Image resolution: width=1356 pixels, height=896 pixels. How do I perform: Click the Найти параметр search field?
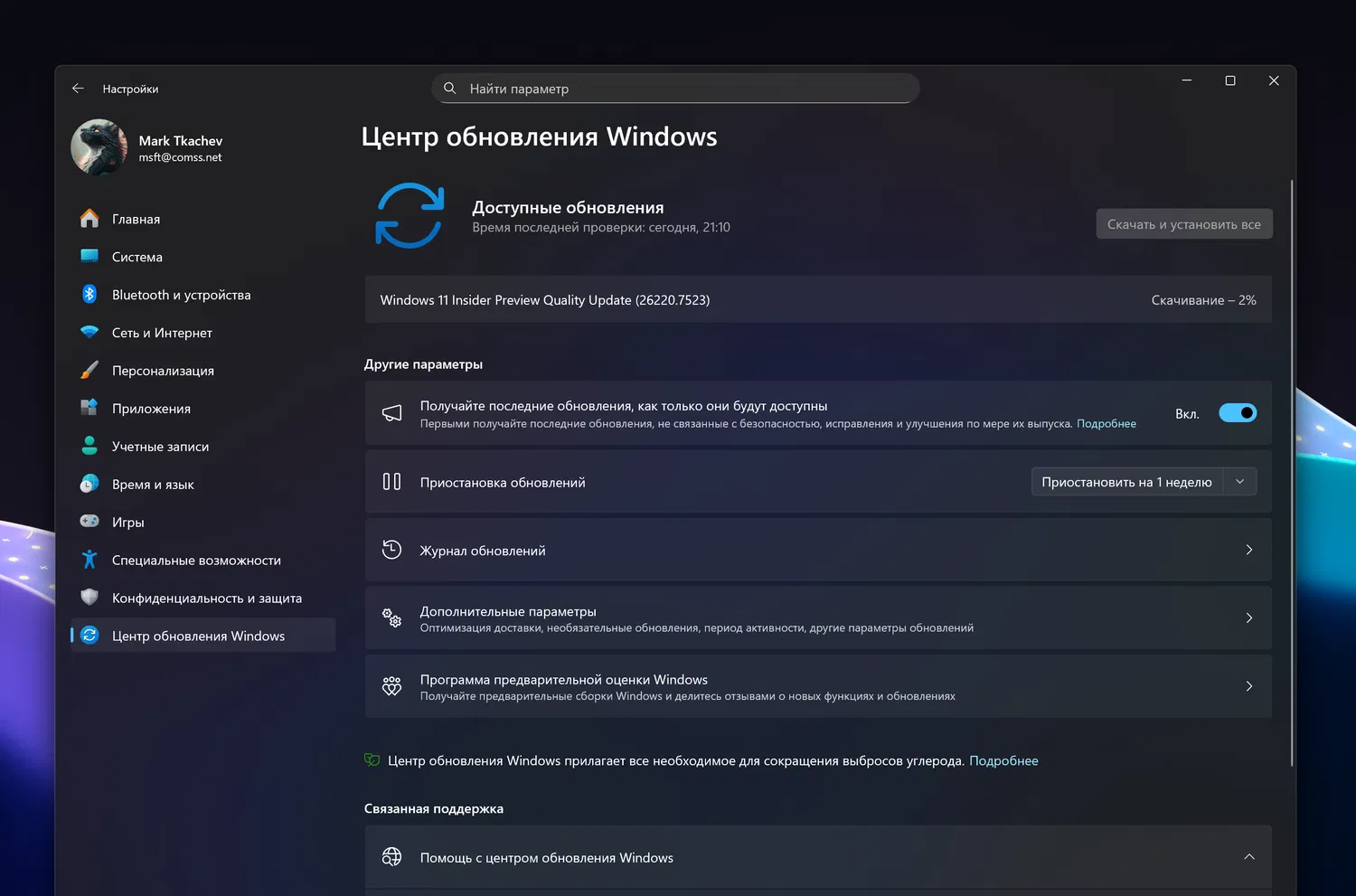click(674, 88)
